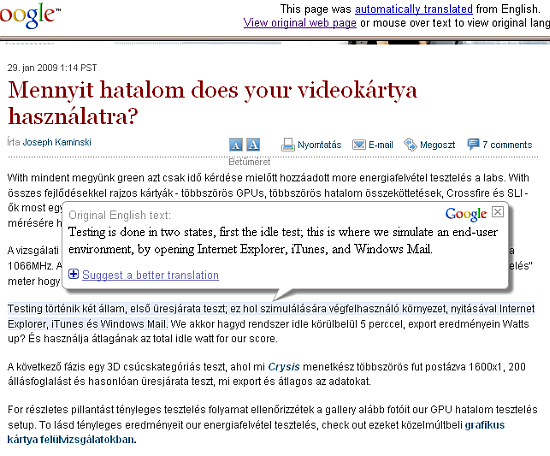Image resolution: width=550 pixels, height=456 pixels.
Task: Click the speech bubble comments icon
Action: pos(473,144)
